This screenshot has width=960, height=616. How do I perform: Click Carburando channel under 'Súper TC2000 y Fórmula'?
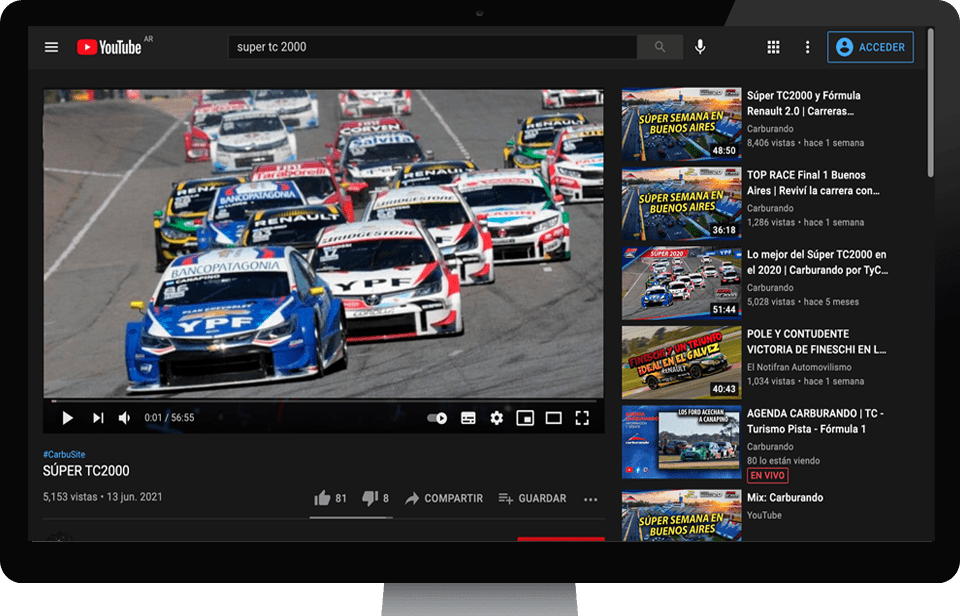click(770, 129)
